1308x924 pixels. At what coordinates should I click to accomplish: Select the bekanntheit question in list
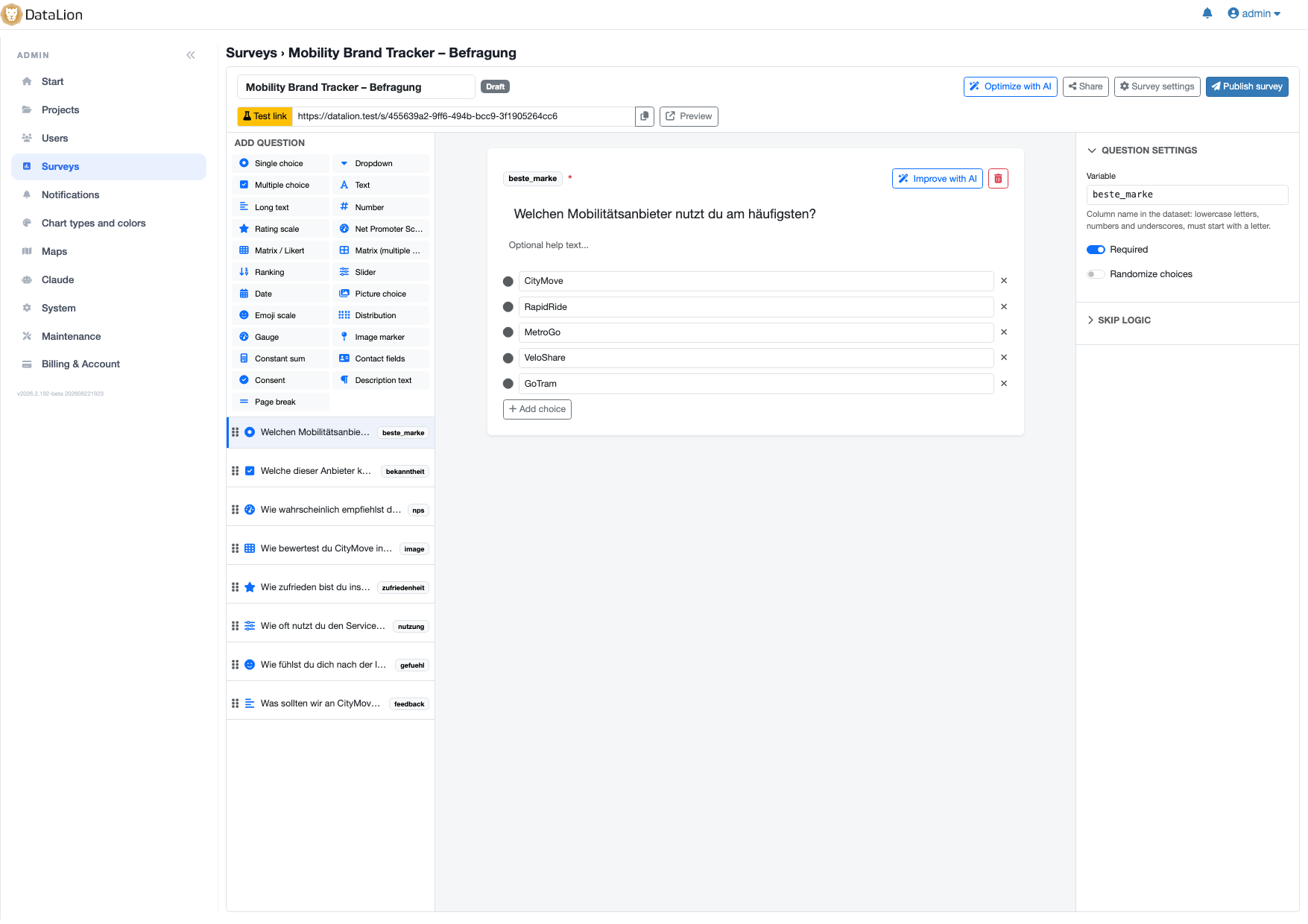coord(330,471)
